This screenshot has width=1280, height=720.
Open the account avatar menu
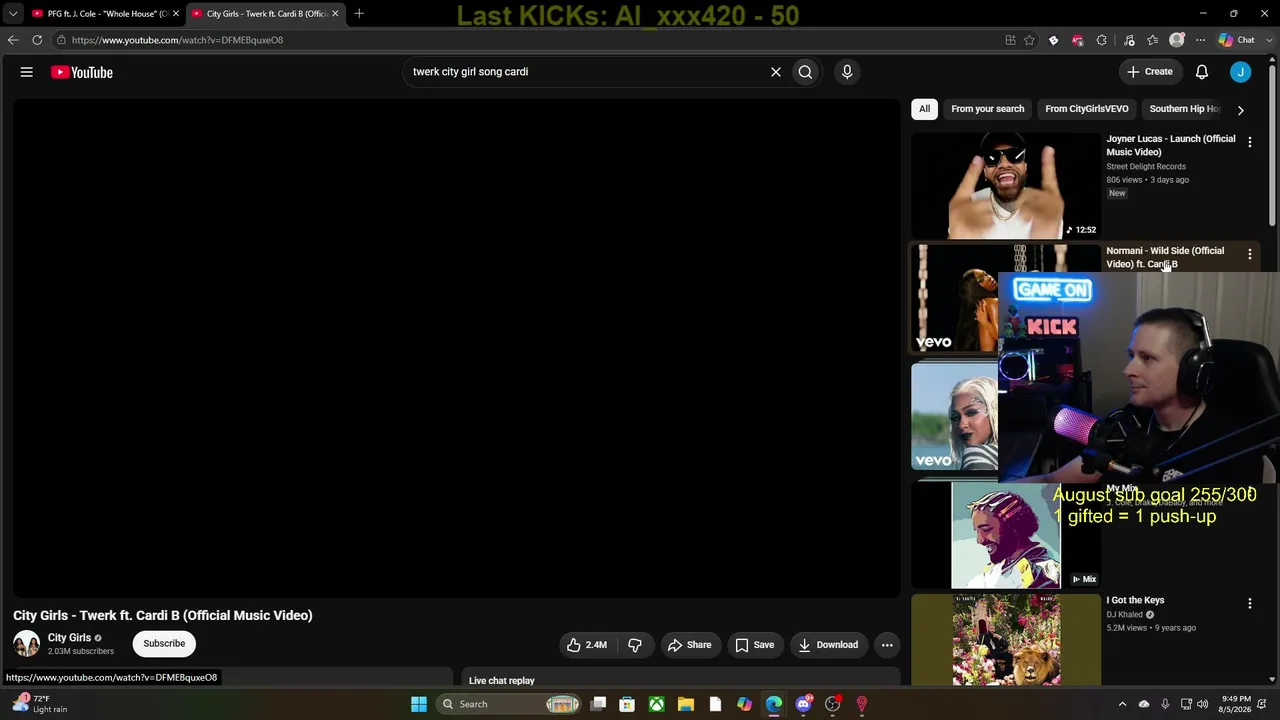[x=1240, y=72]
